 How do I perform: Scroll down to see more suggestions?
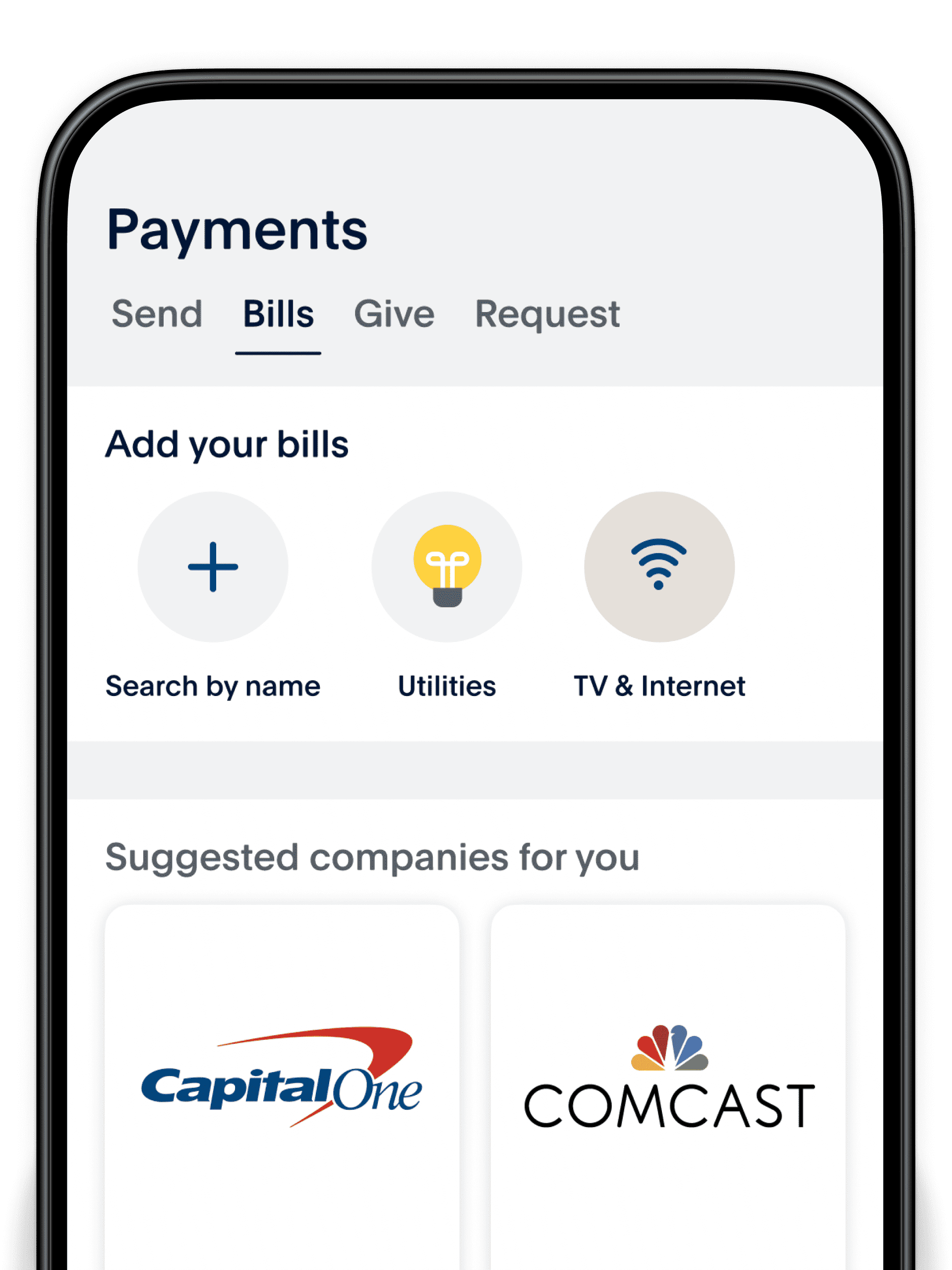coord(476,1100)
